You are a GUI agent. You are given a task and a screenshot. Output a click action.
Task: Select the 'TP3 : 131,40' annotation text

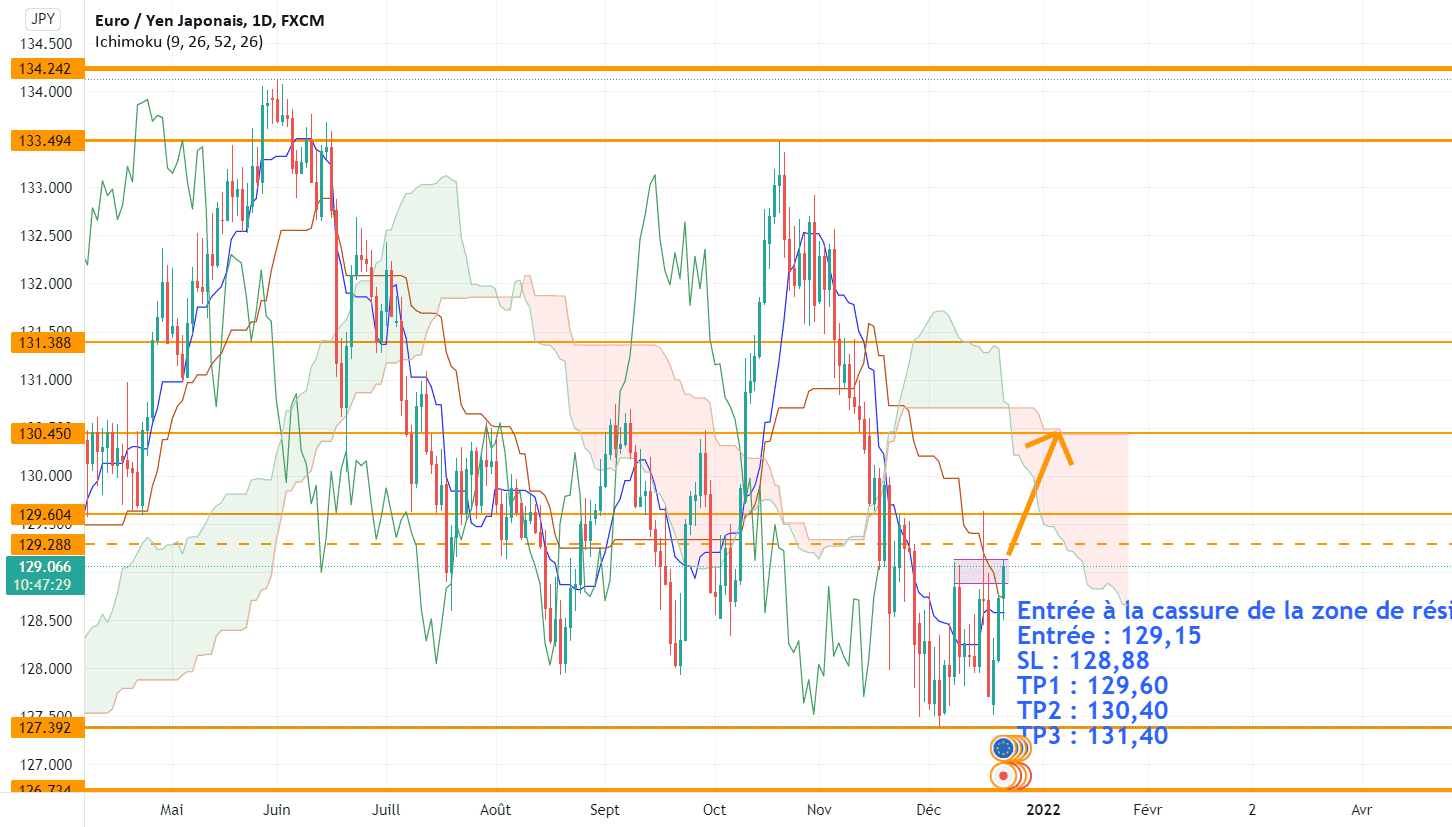(1092, 736)
